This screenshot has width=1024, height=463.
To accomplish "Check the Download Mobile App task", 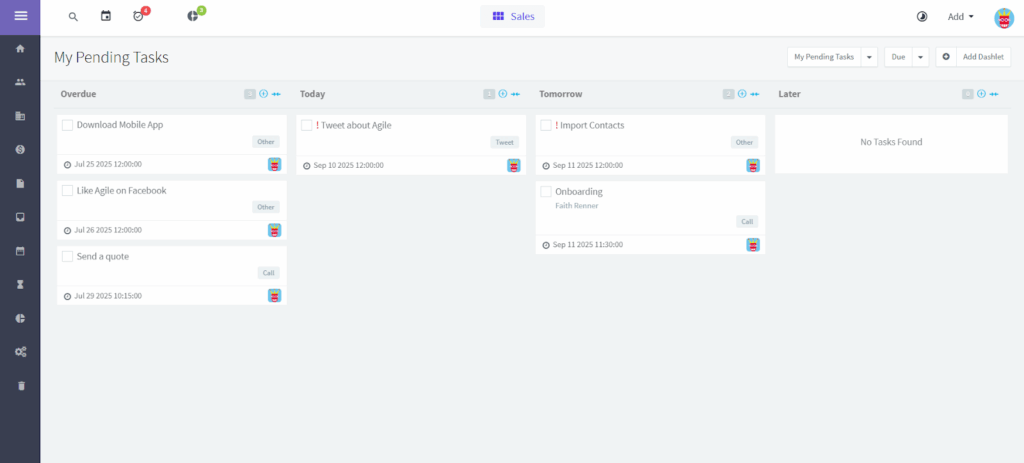I will (68, 125).
